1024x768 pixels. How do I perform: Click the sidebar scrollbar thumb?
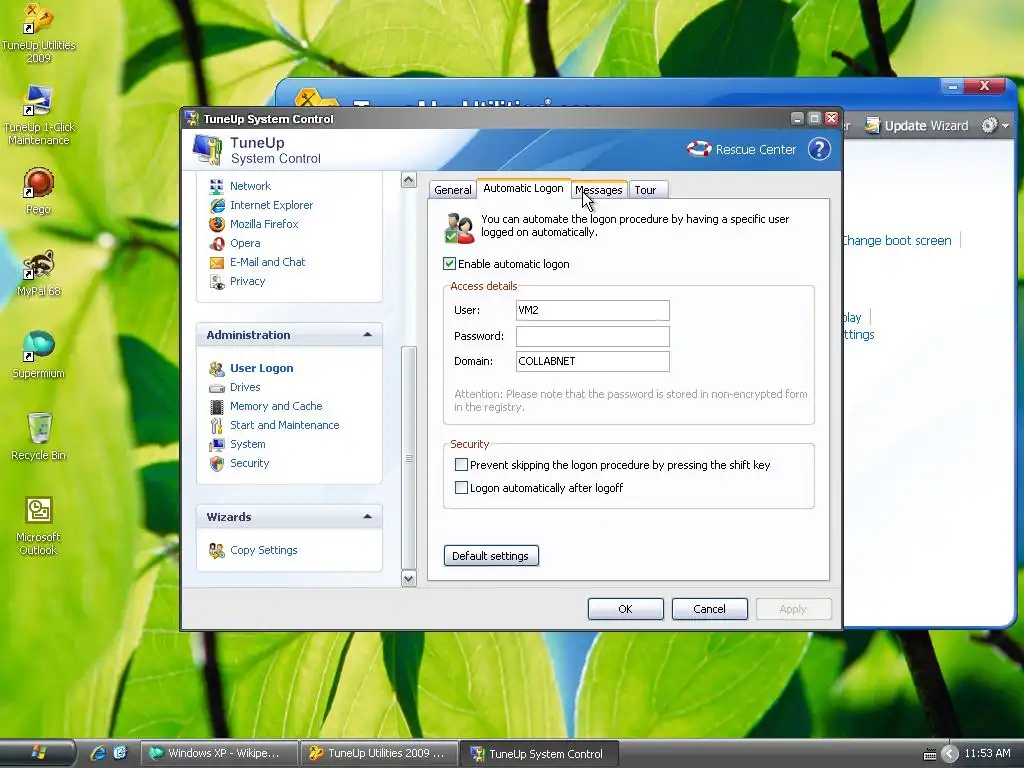click(x=409, y=458)
